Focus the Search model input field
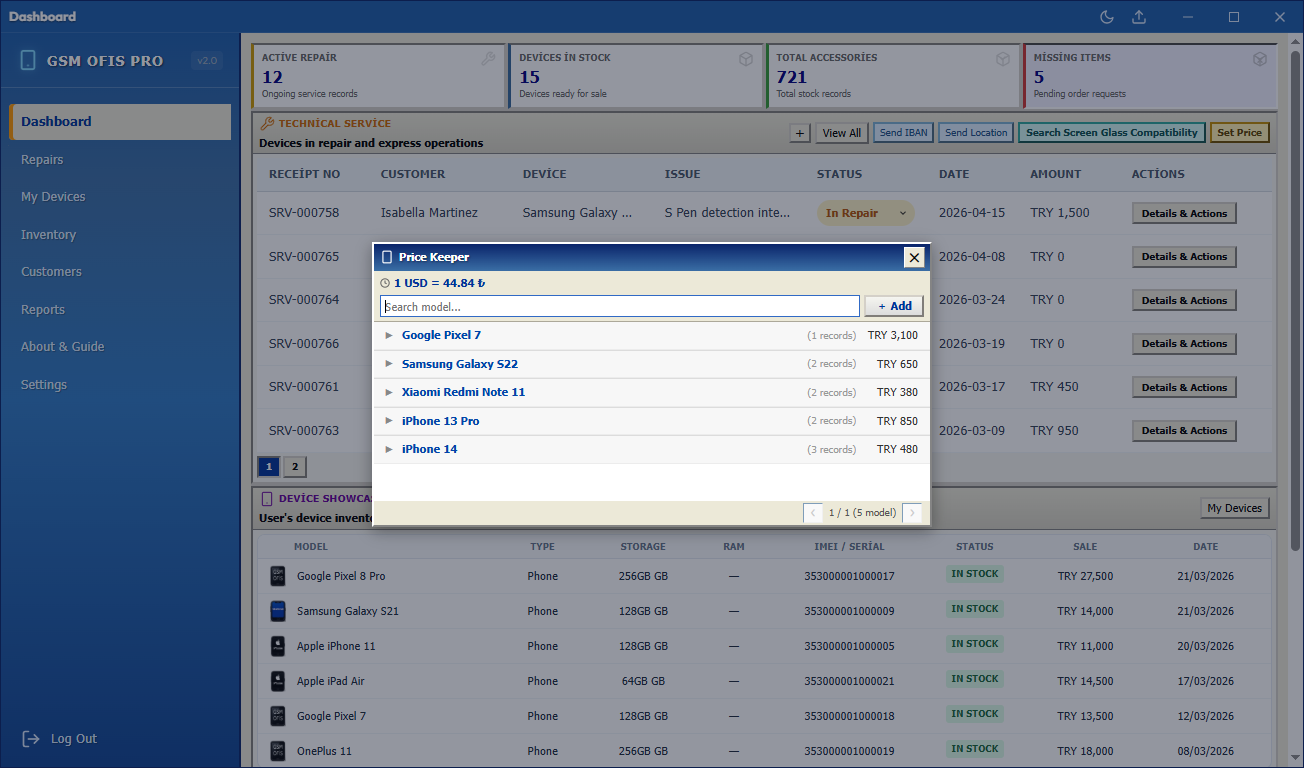 coord(620,306)
